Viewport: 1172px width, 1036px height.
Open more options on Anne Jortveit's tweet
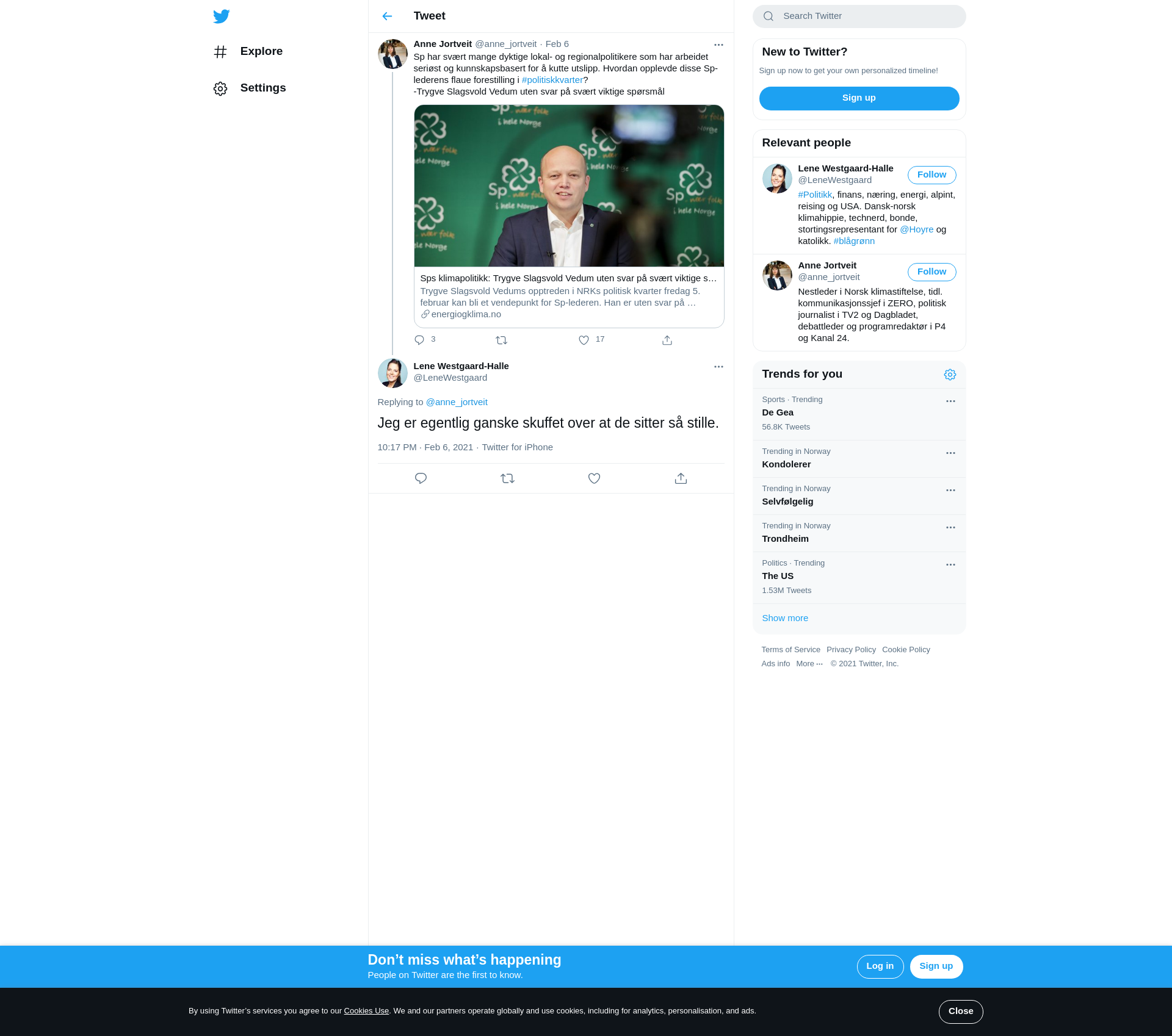[x=718, y=45]
